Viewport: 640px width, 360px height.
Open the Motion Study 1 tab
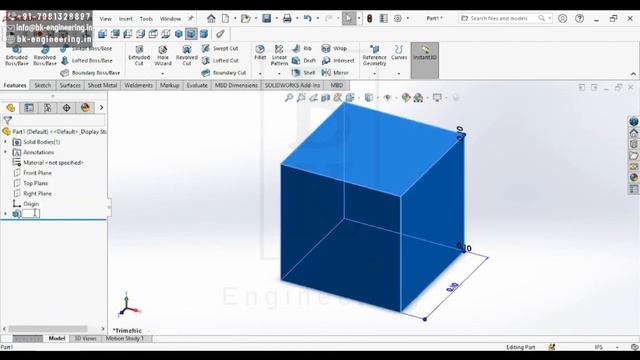point(125,338)
